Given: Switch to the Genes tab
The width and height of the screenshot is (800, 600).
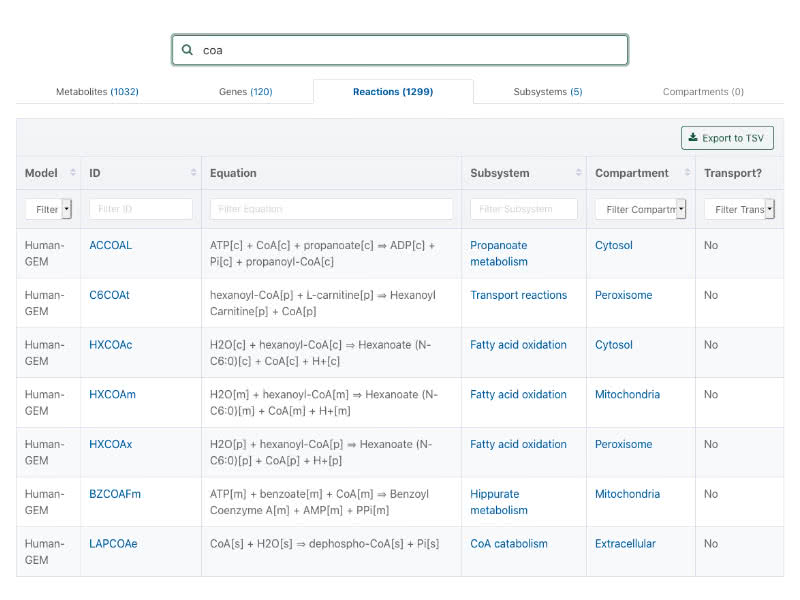Looking at the screenshot, I should pyautogui.click(x=245, y=92).
